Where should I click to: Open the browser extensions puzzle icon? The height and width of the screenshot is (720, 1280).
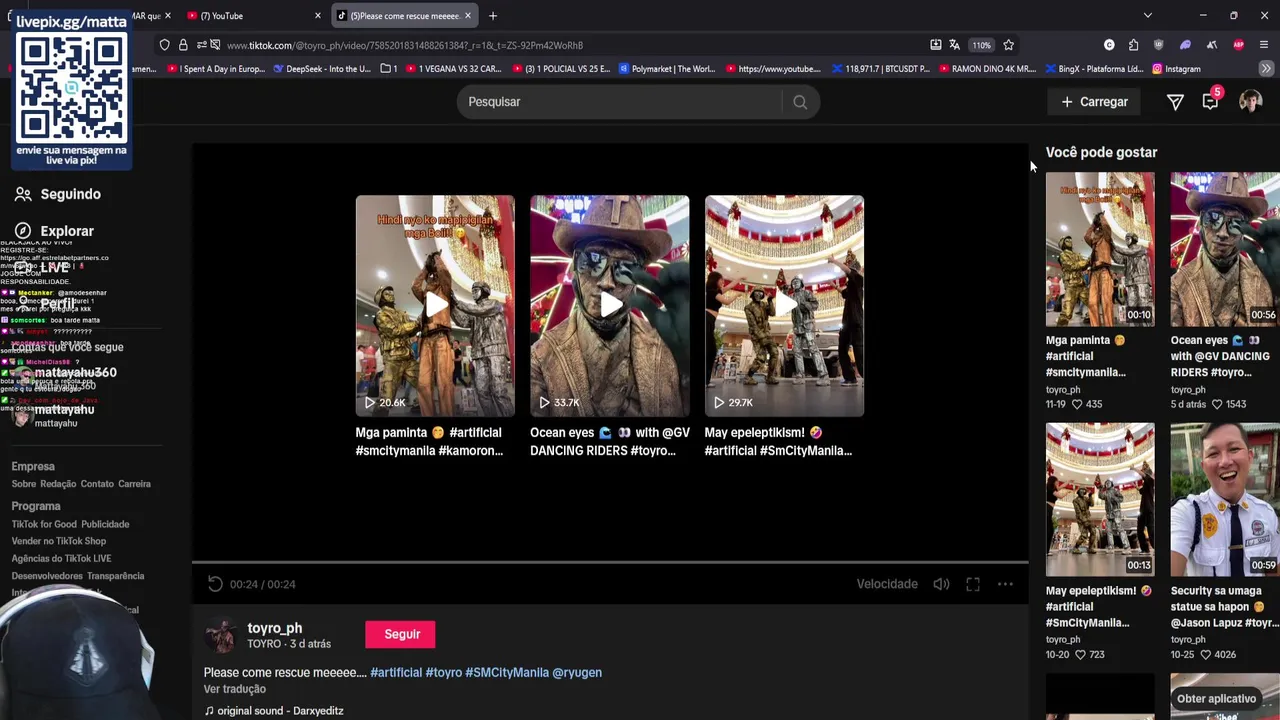[1133, 45]
